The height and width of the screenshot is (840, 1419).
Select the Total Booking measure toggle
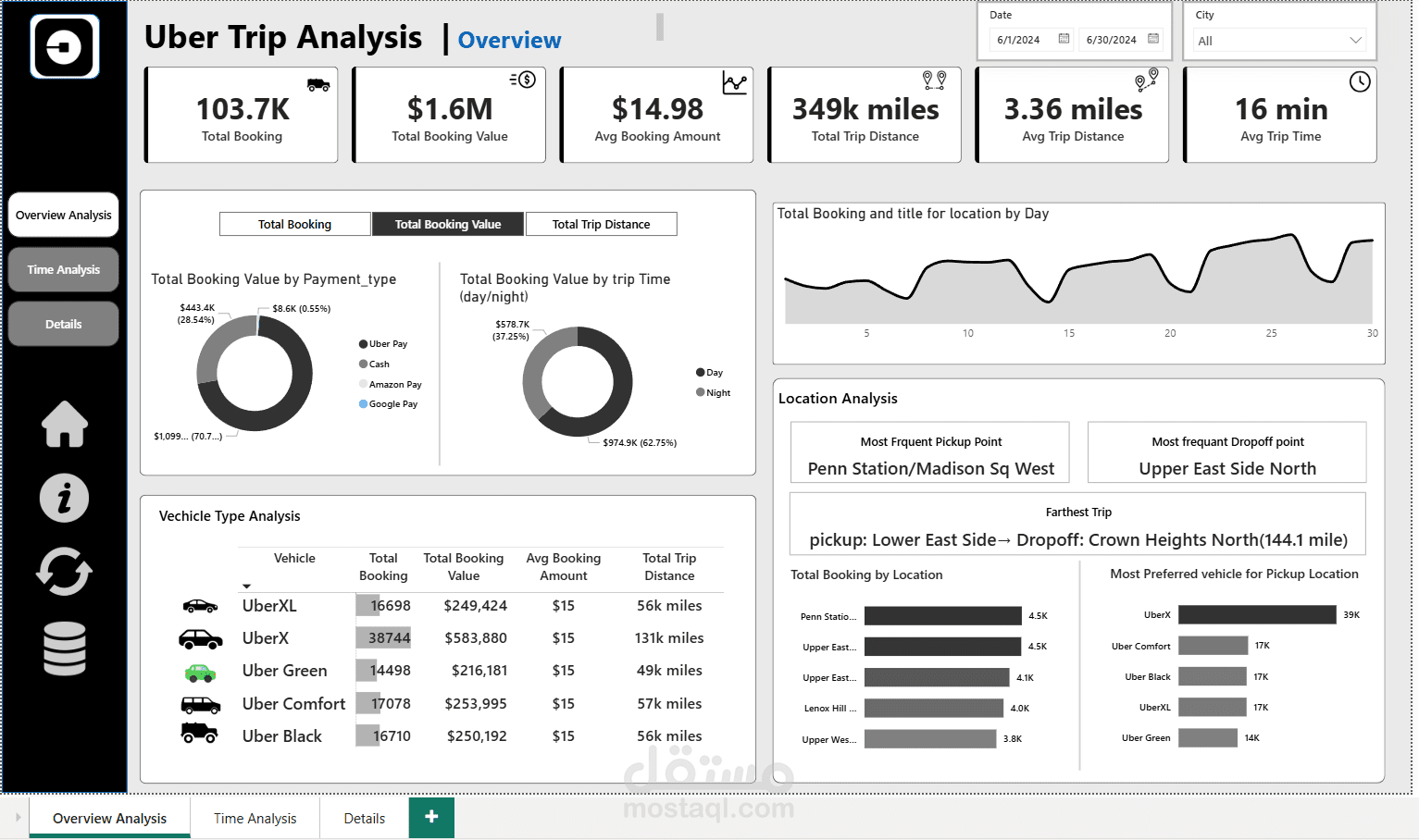(x=294, y=224)
